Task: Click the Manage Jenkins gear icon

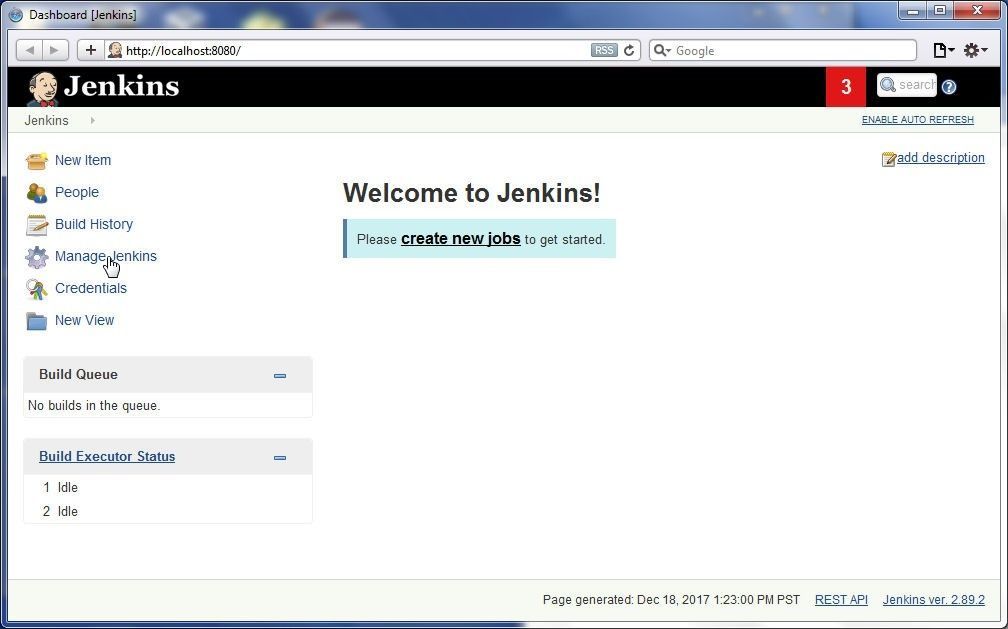Action: [x=37, y=257]
